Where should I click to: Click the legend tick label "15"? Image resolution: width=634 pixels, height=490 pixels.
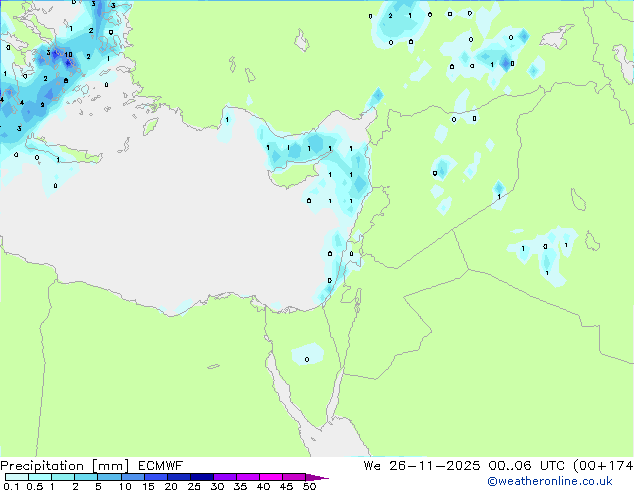148,486
